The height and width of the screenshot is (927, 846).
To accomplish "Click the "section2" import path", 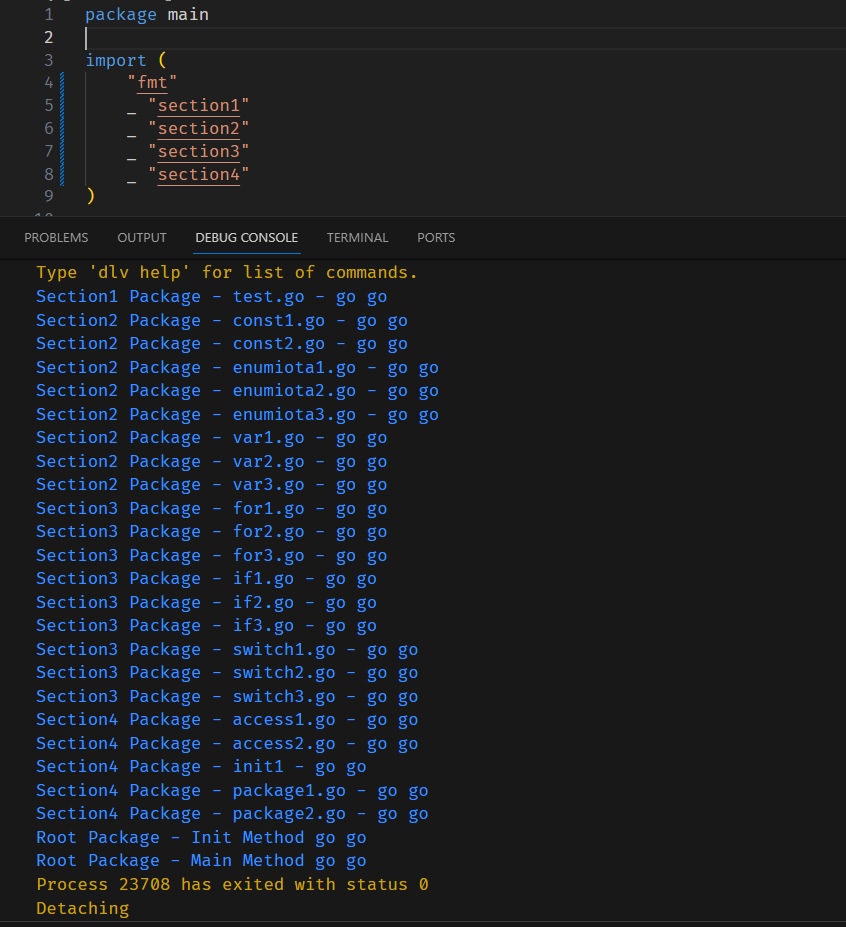I will (x=199, y=129).
